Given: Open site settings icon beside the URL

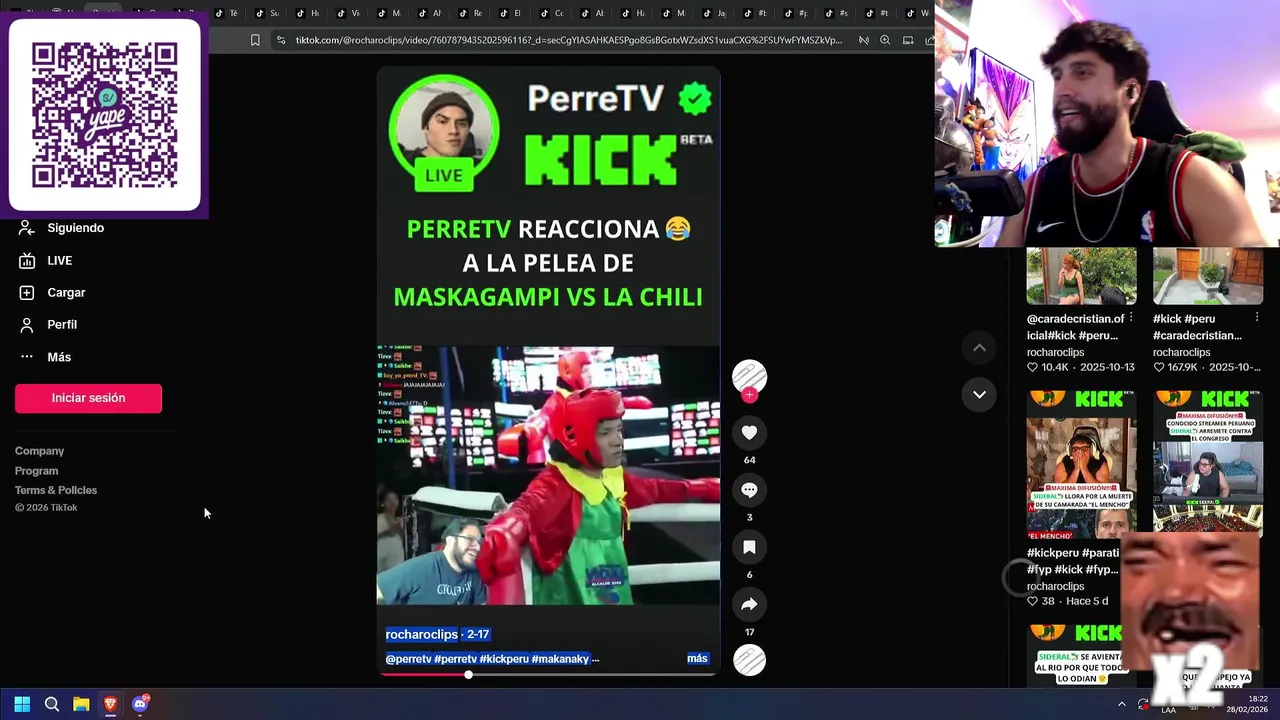Looking at the screenshot, I should pyautogui.click(x=281, y=40).
